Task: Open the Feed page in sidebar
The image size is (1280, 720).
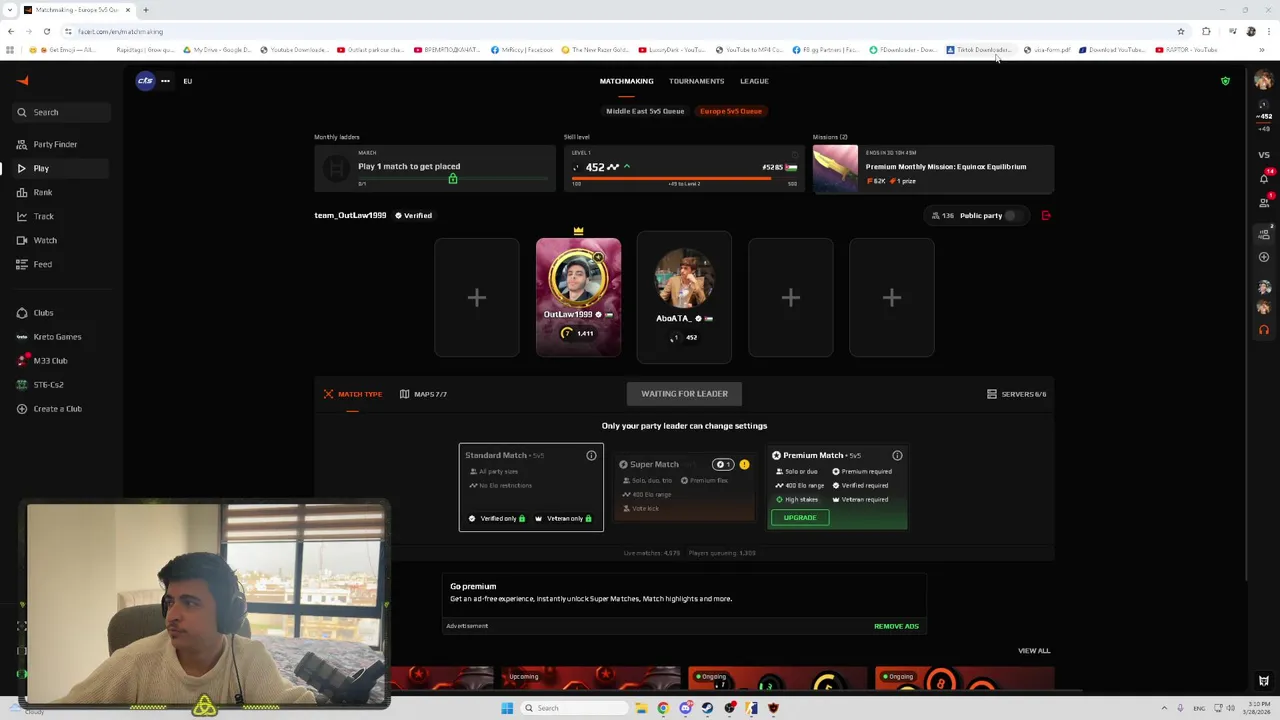Action: [34, 264]
